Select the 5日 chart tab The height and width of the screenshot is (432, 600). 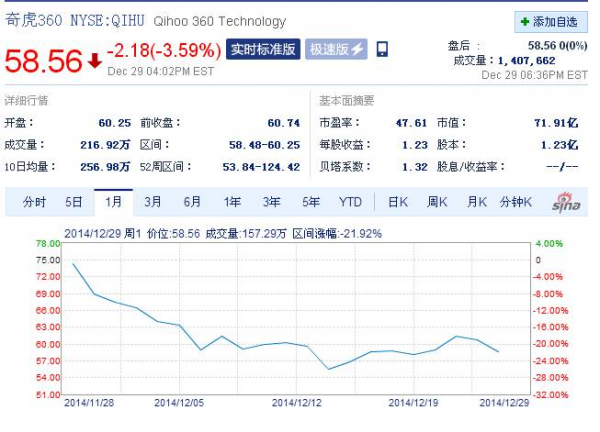[x=73, y=202]
